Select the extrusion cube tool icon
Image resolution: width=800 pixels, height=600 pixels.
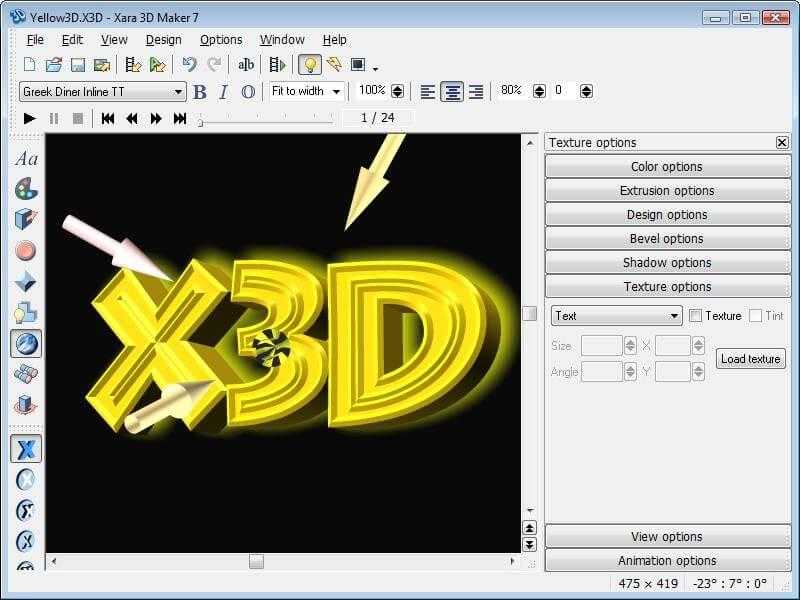[x=26, y=220]
